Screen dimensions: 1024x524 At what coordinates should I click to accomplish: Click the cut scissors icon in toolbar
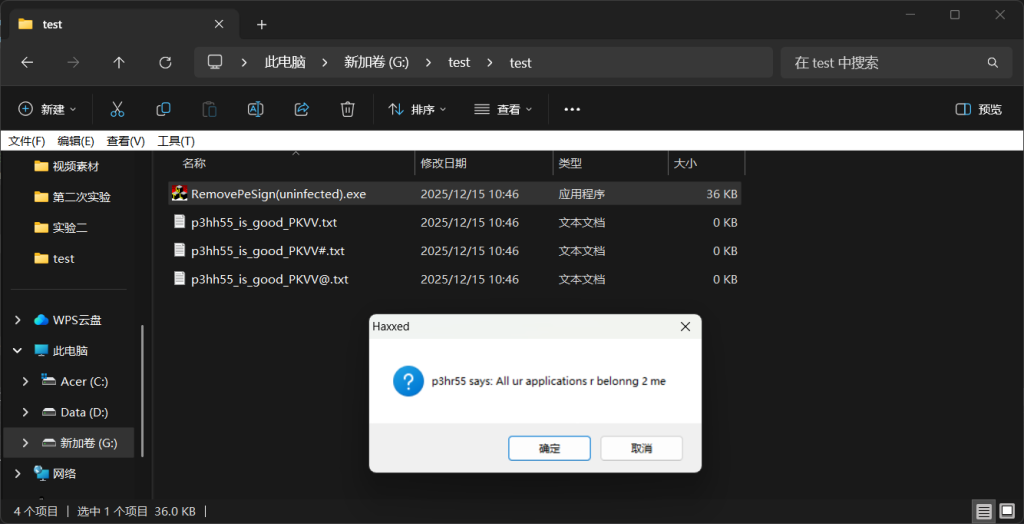tap(117, 109)
